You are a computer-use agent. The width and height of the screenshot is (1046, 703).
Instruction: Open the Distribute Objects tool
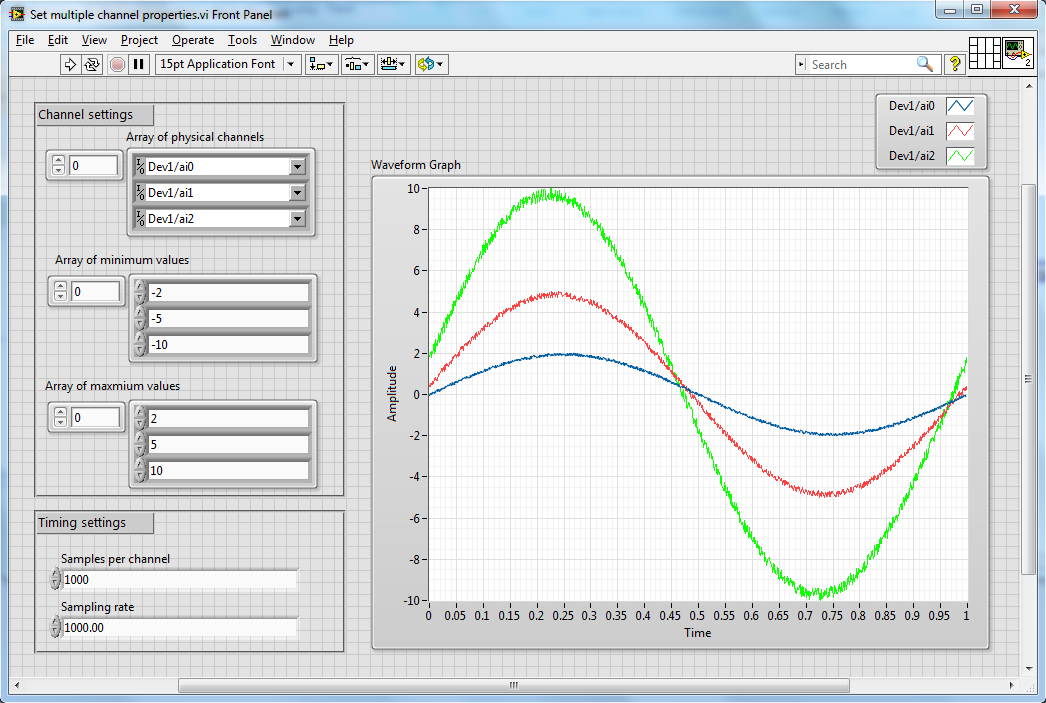pyautogui.click(x=357, y=64)
